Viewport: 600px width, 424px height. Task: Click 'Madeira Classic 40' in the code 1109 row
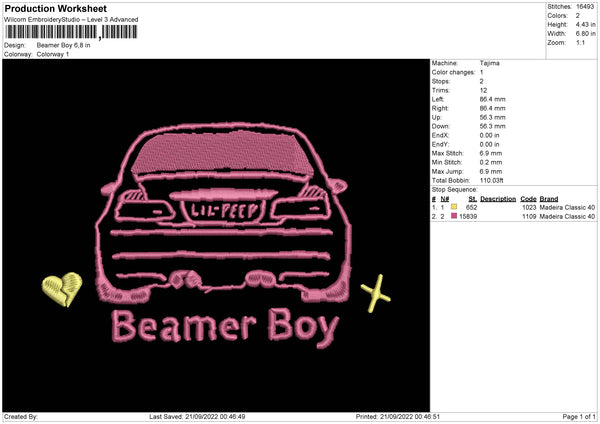(x=567, y=216)
